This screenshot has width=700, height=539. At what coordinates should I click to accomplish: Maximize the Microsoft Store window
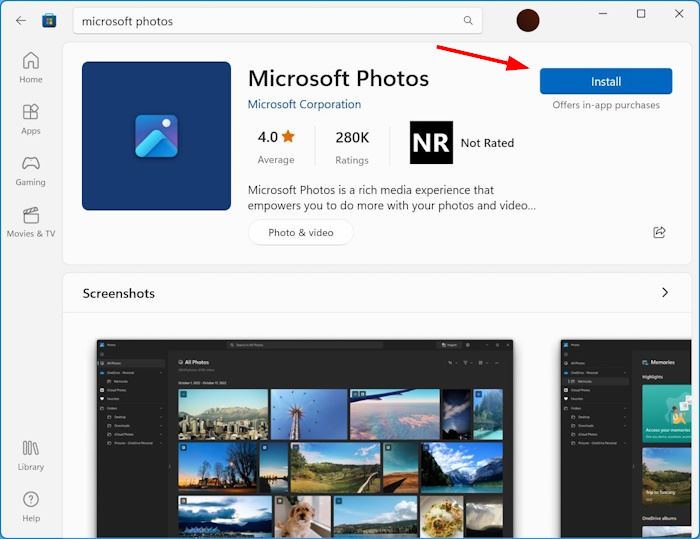click(641, 14)
